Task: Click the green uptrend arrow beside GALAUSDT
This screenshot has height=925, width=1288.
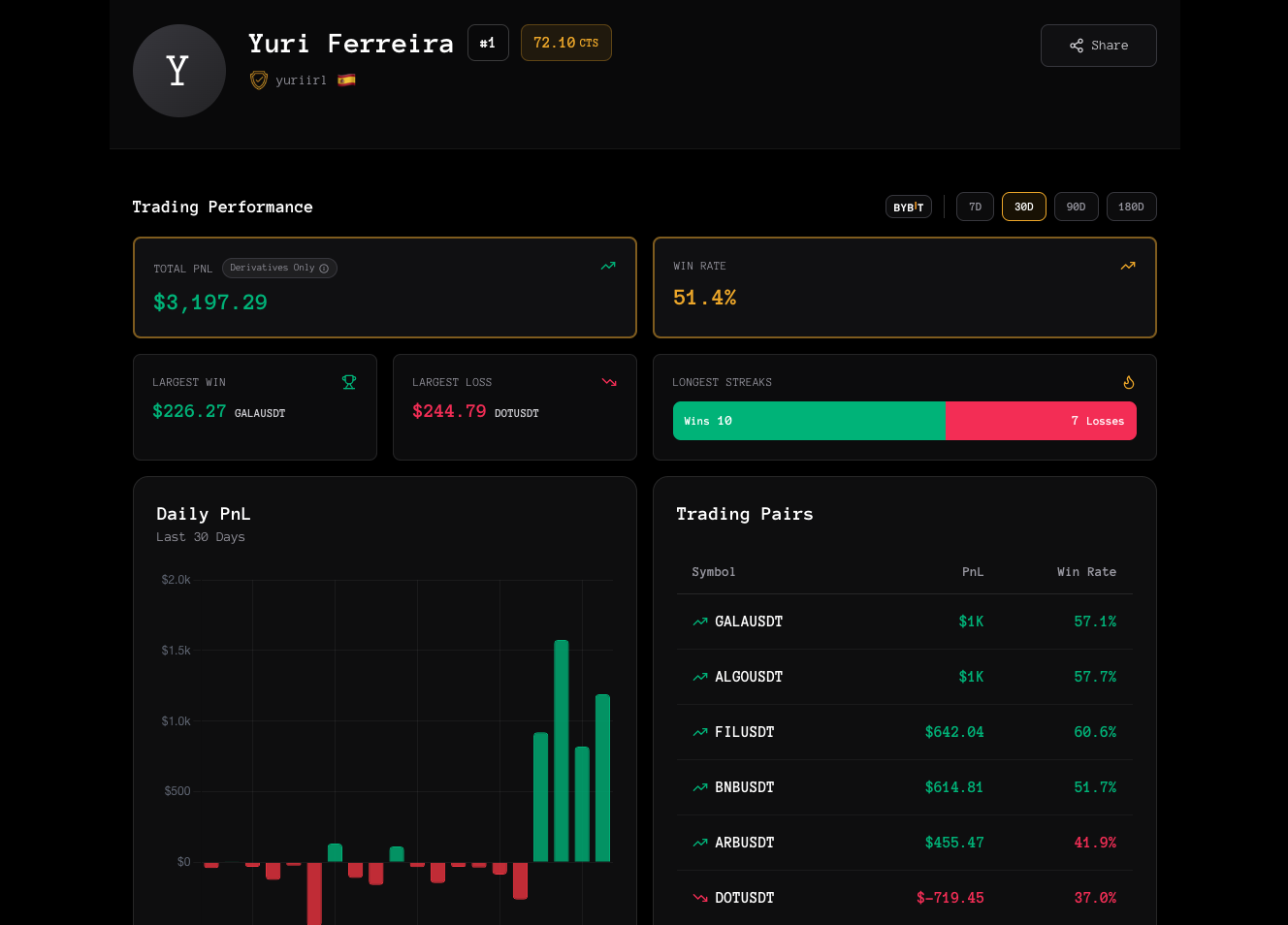Action: pyautogui.click(x=699, y=622)
